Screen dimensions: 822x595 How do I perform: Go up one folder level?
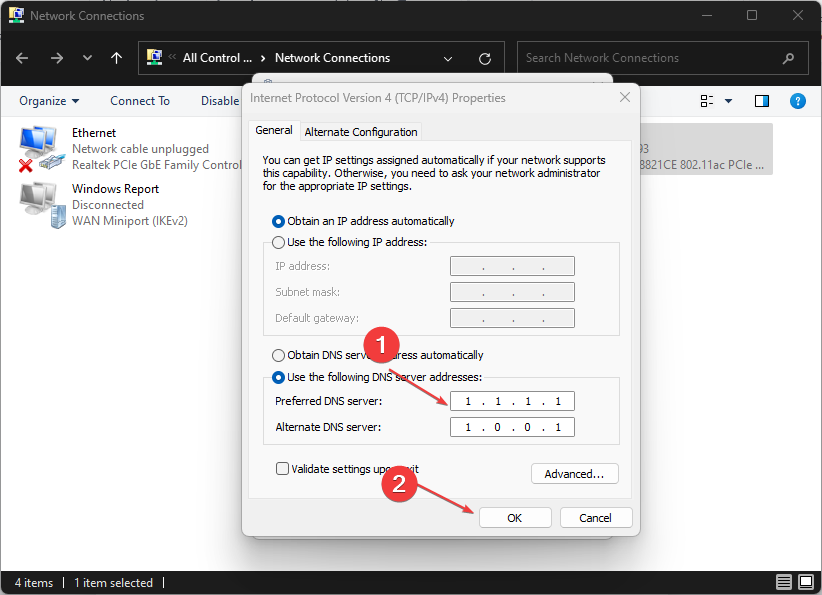click(117, 58)
